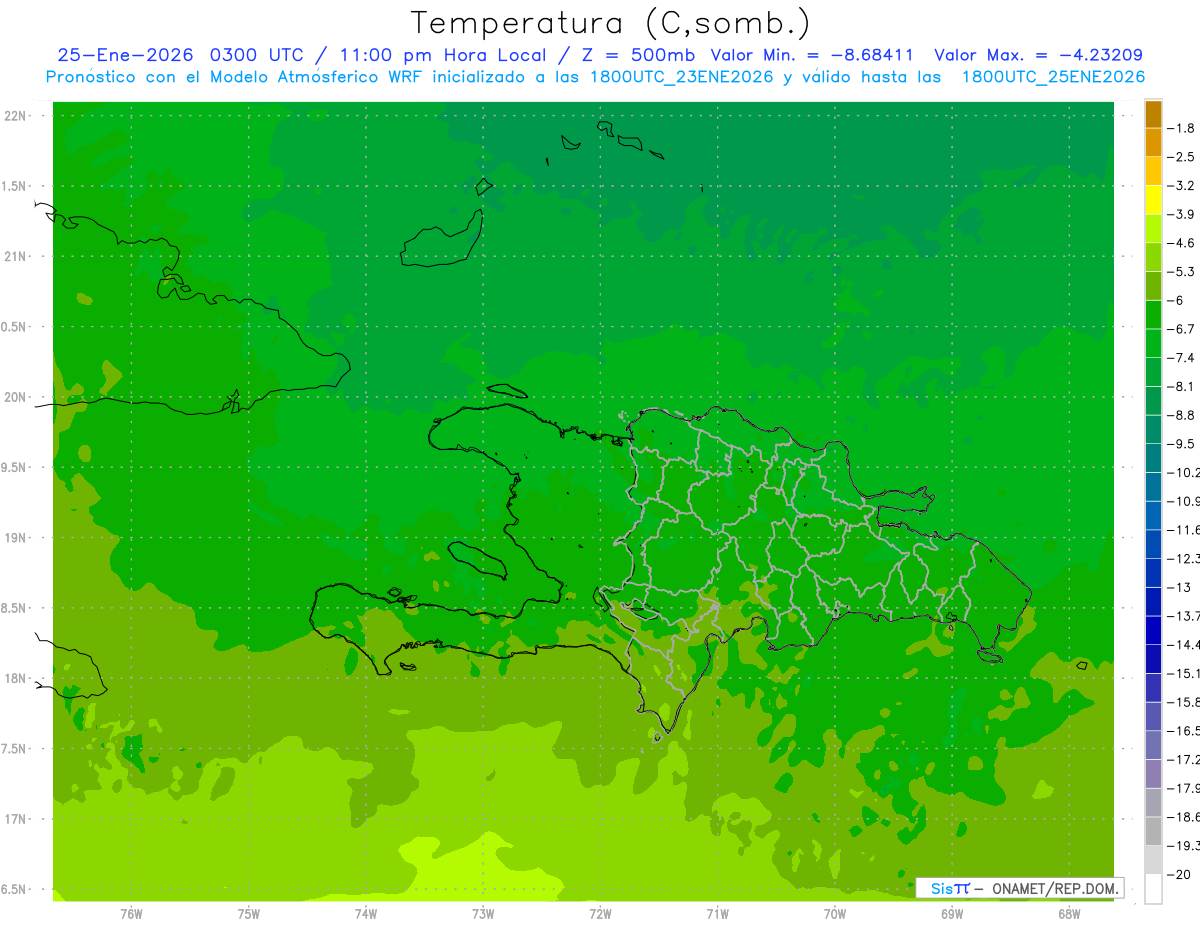Click the 19.5N latitude axis label
Image resolution: width=1200 pixels, height=927 pixels.
point(14,468)
